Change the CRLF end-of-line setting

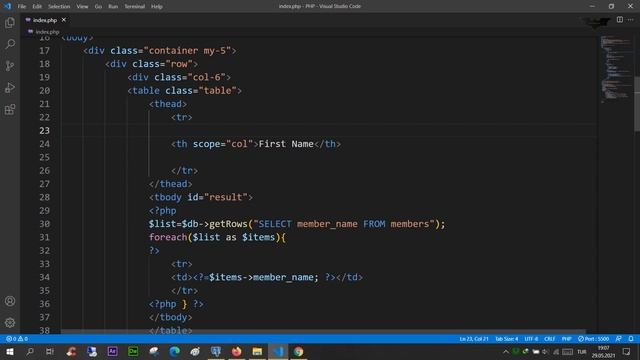(x=550, y=339)
